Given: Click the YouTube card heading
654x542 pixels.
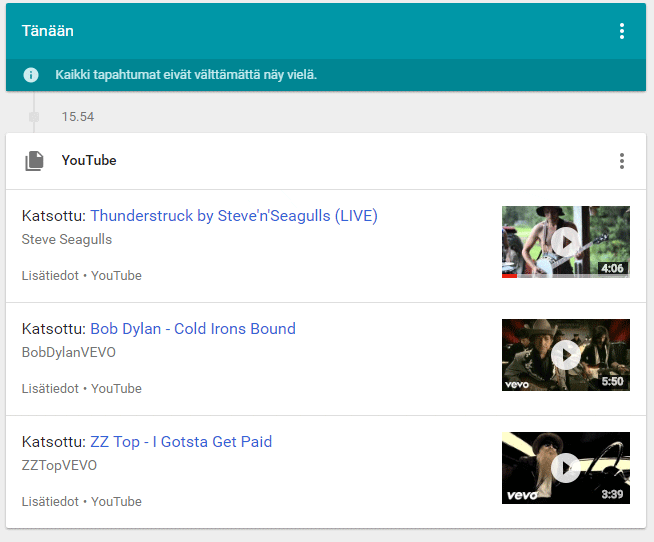Looking at the screenshot, I should click(89, 161).
